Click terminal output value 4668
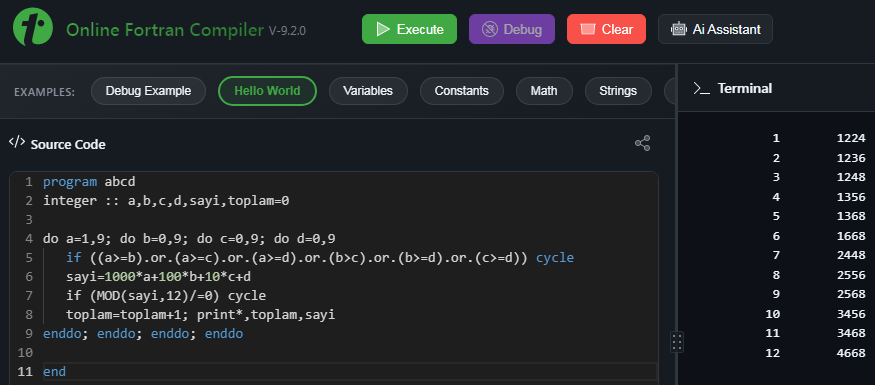Screen dimensions: 875x385 (x=851, y=353)
